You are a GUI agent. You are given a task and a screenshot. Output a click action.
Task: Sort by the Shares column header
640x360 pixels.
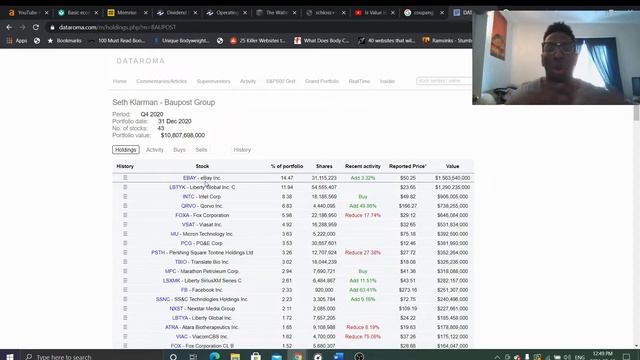point(324,166)
